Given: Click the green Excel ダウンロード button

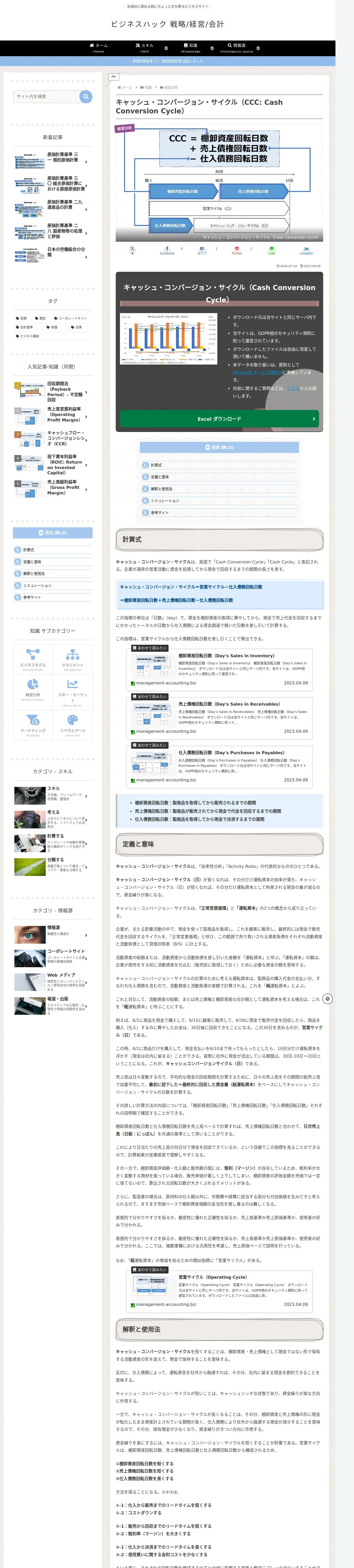Looking at the screenshot, I should pyautogui.click(x=219, y=419).
